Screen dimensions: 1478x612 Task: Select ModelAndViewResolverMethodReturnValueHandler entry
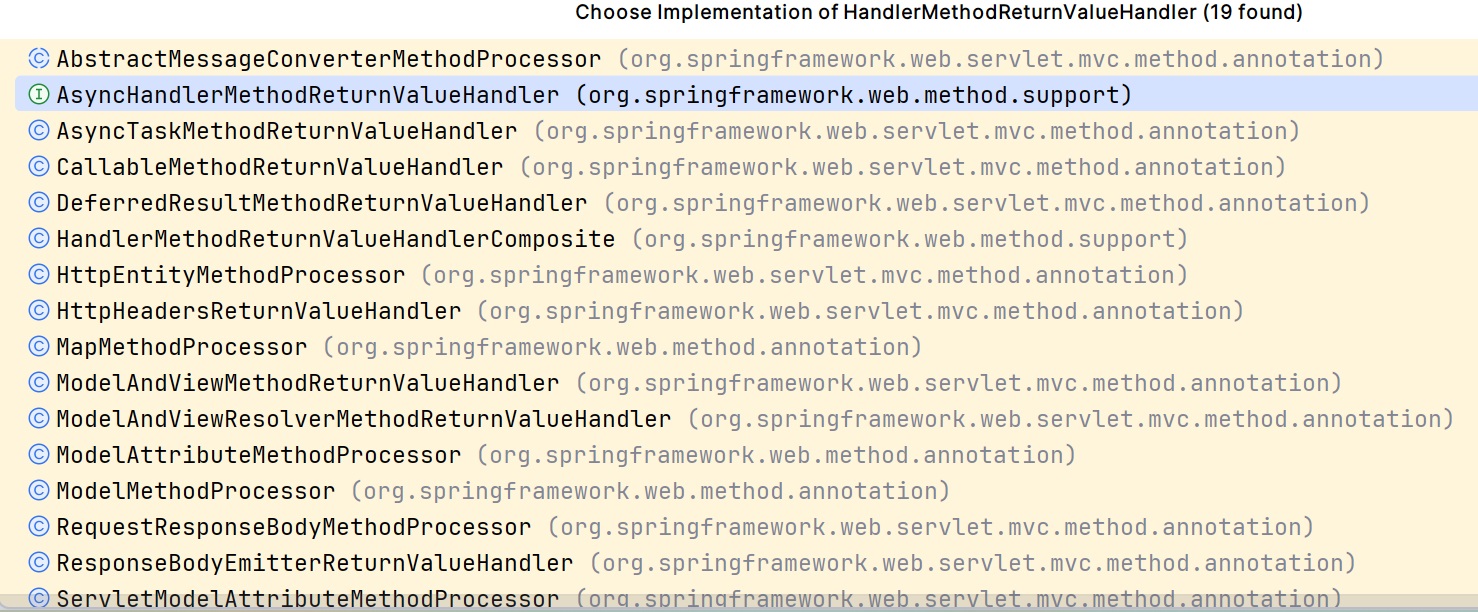pos(363,419)
